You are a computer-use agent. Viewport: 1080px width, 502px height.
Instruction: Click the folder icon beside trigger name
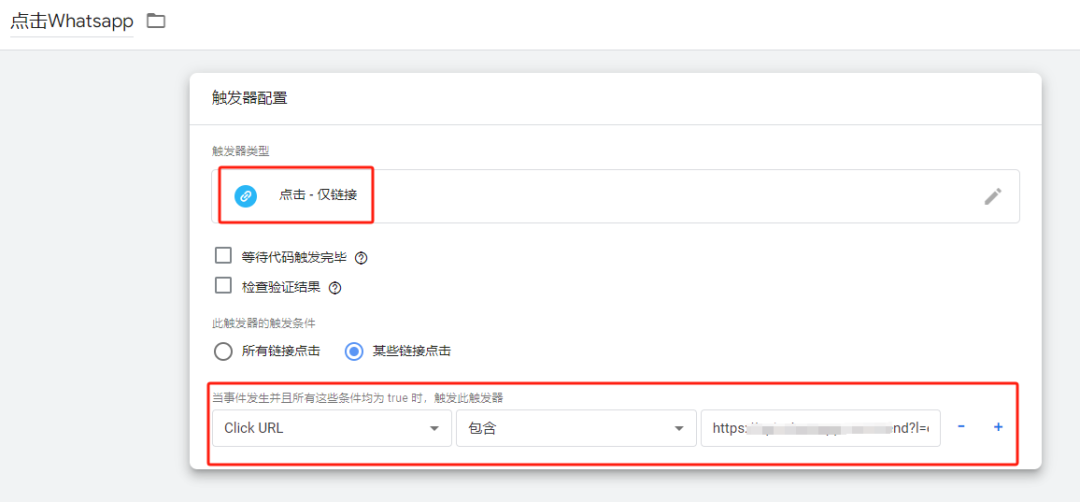point(156,21)
